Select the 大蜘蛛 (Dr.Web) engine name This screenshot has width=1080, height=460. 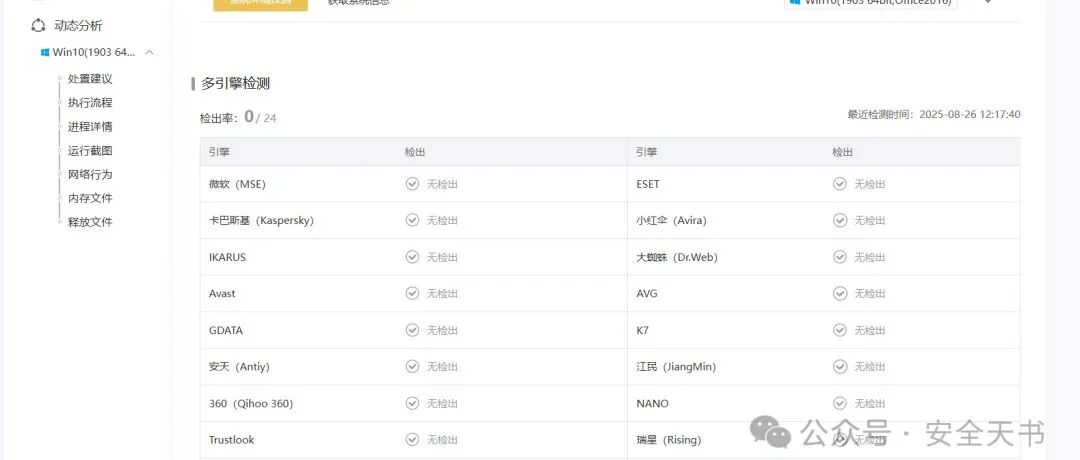[677, 257]
